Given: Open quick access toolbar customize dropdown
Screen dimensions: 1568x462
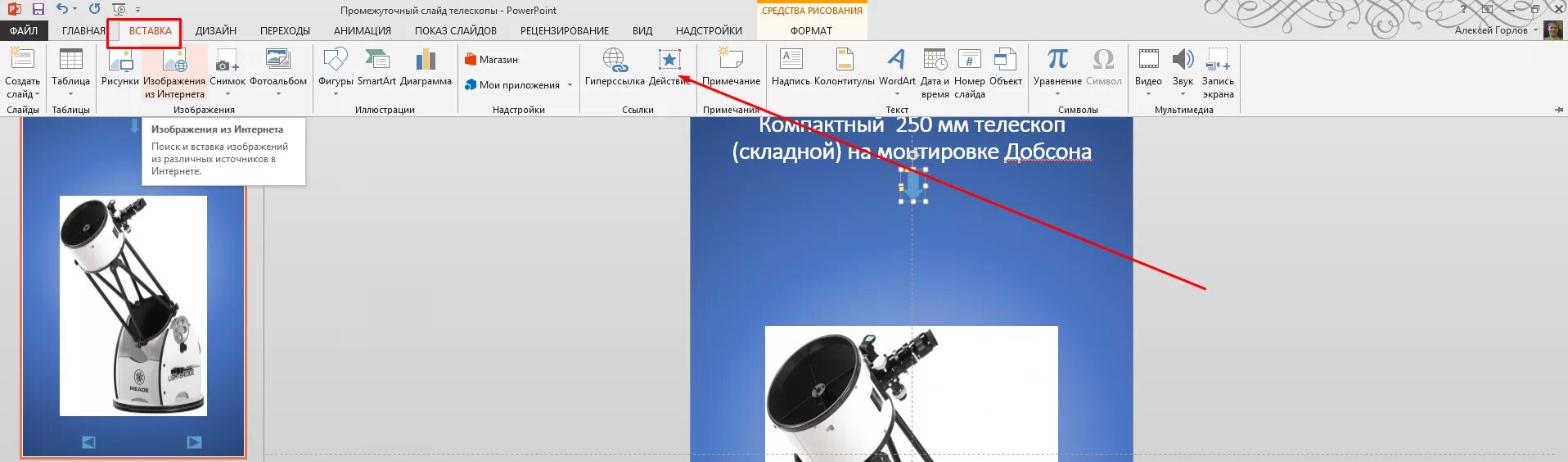Looking at the screenshot, I should click(x=138, y=10).
